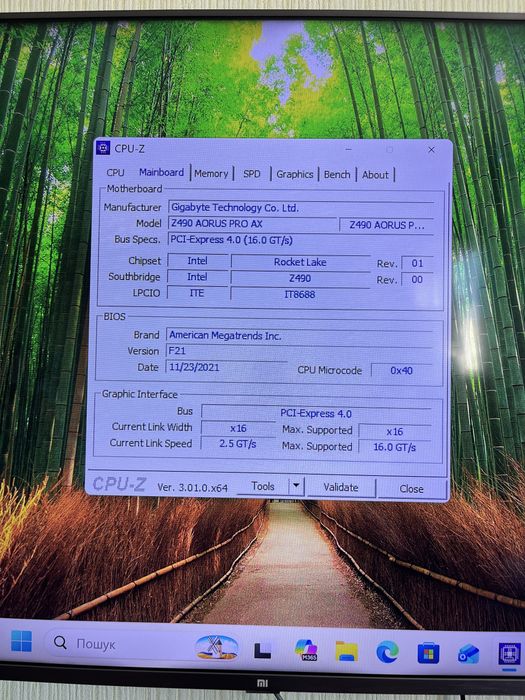Open the Outlook taskbar icon
This screenshot has height=700, width=525.
click(468, 654)
